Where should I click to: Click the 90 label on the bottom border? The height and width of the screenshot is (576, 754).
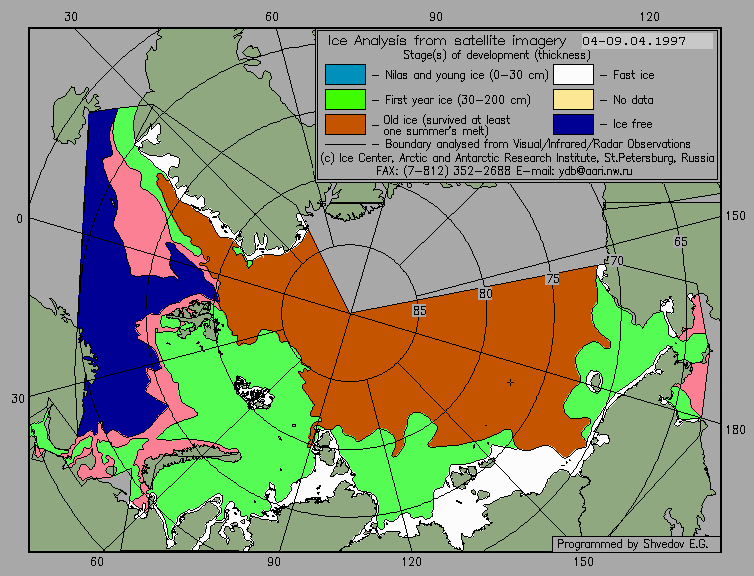click(x=274, y=562)
